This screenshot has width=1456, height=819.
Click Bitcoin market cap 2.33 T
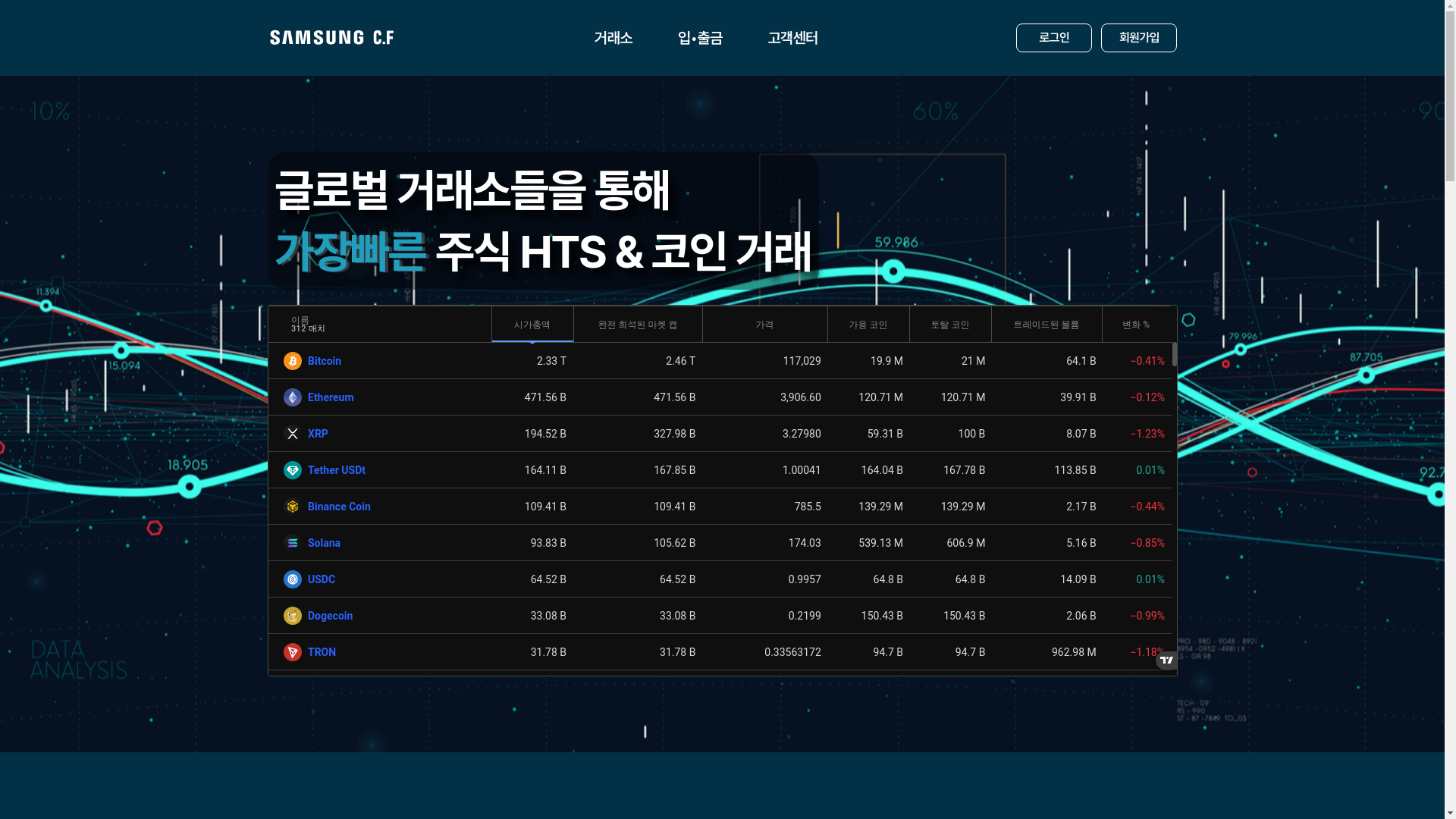[551, 361]
